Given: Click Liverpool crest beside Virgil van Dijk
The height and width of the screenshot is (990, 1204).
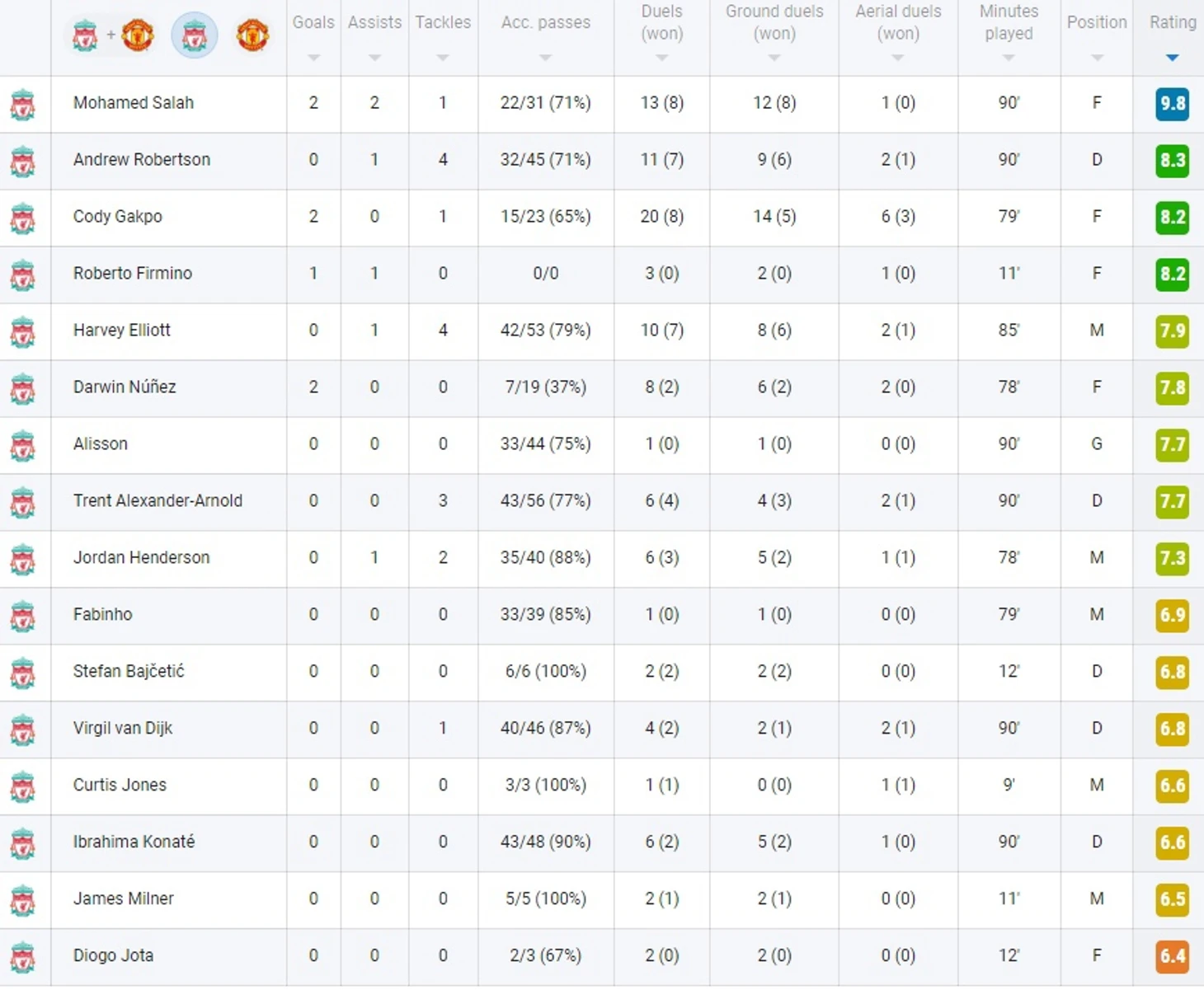Looking at the screenshot, I should (23, 730).
